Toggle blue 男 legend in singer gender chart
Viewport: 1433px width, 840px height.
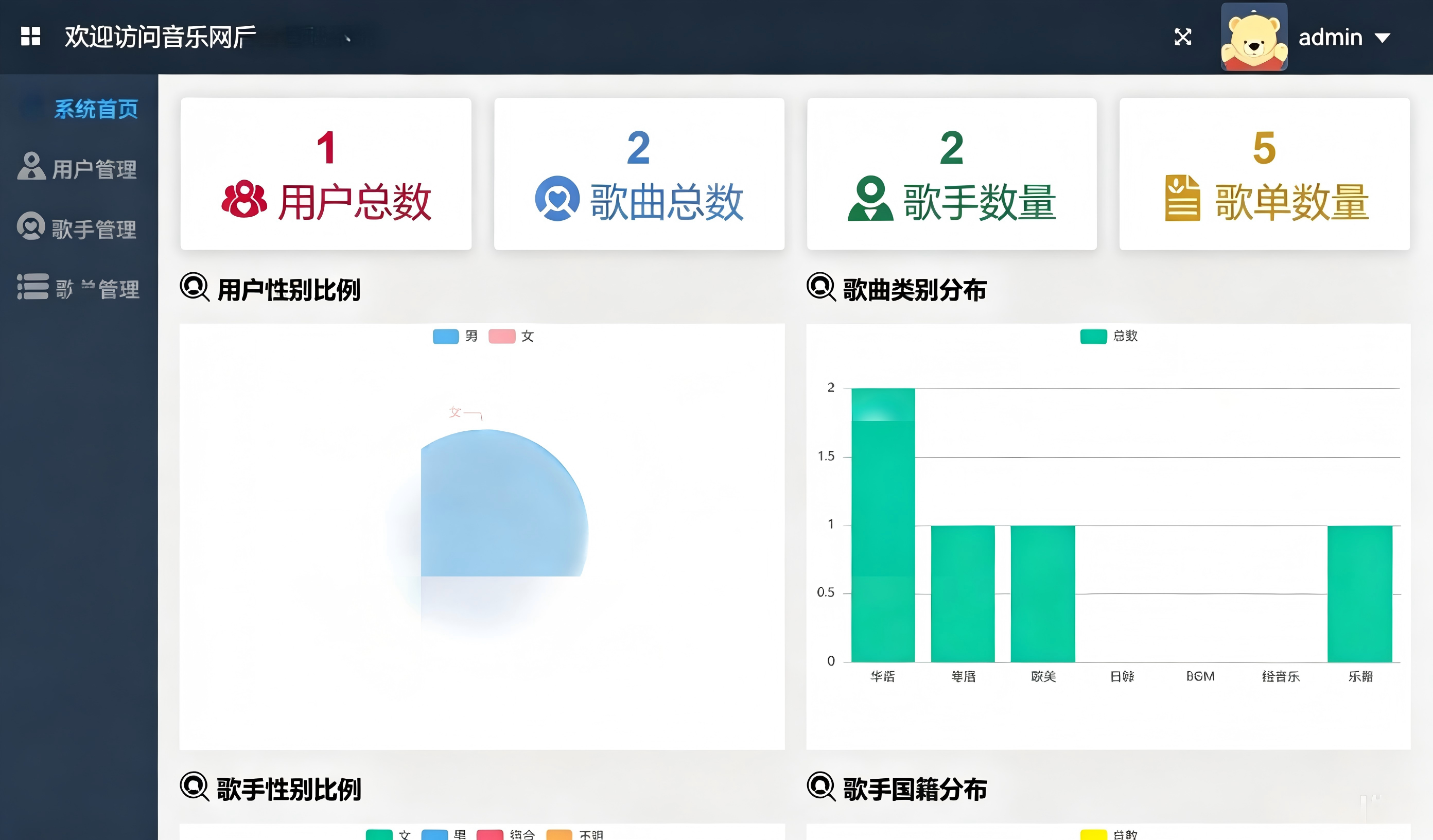[x=444, y=834]
